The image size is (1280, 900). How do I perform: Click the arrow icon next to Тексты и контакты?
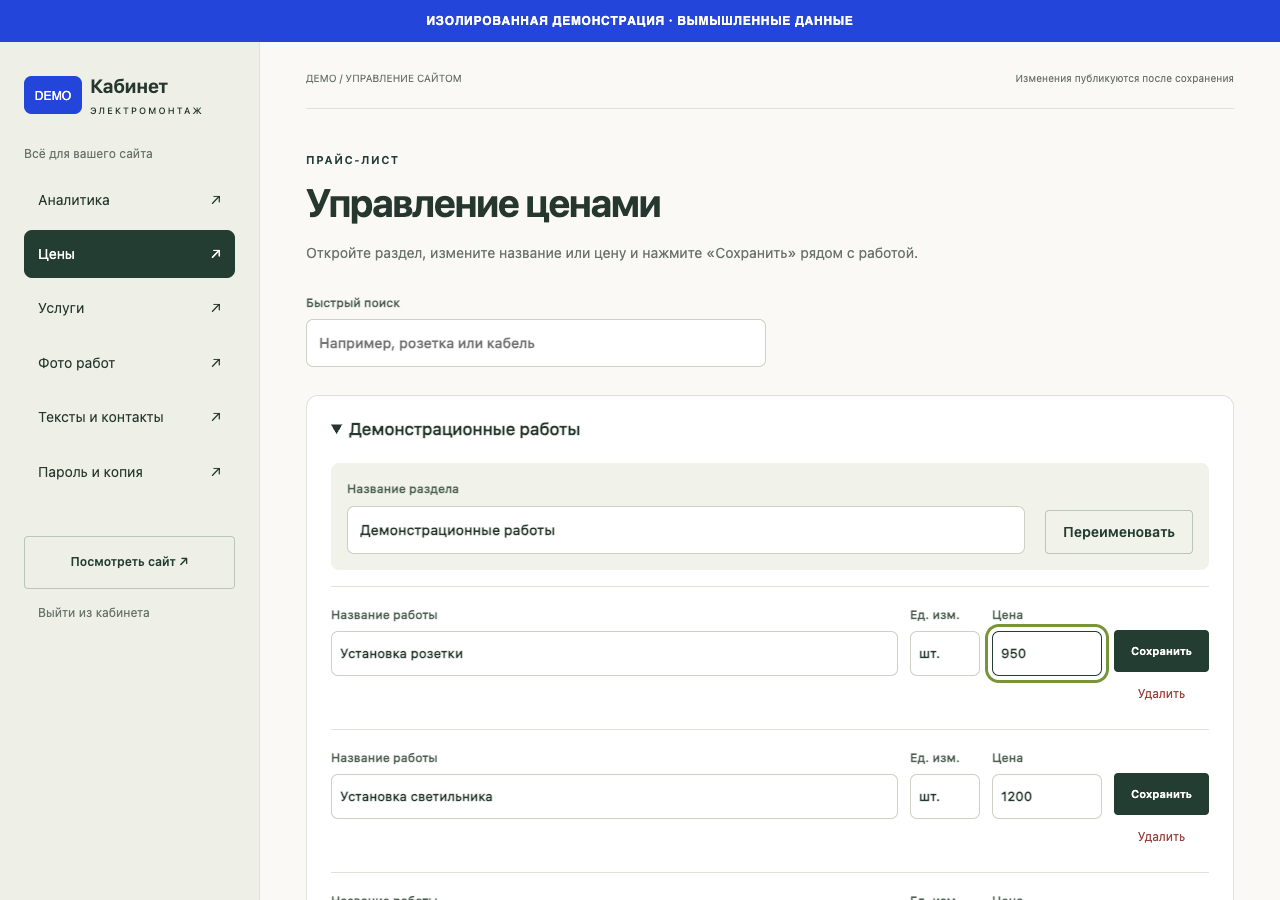(x=216, y=417)
